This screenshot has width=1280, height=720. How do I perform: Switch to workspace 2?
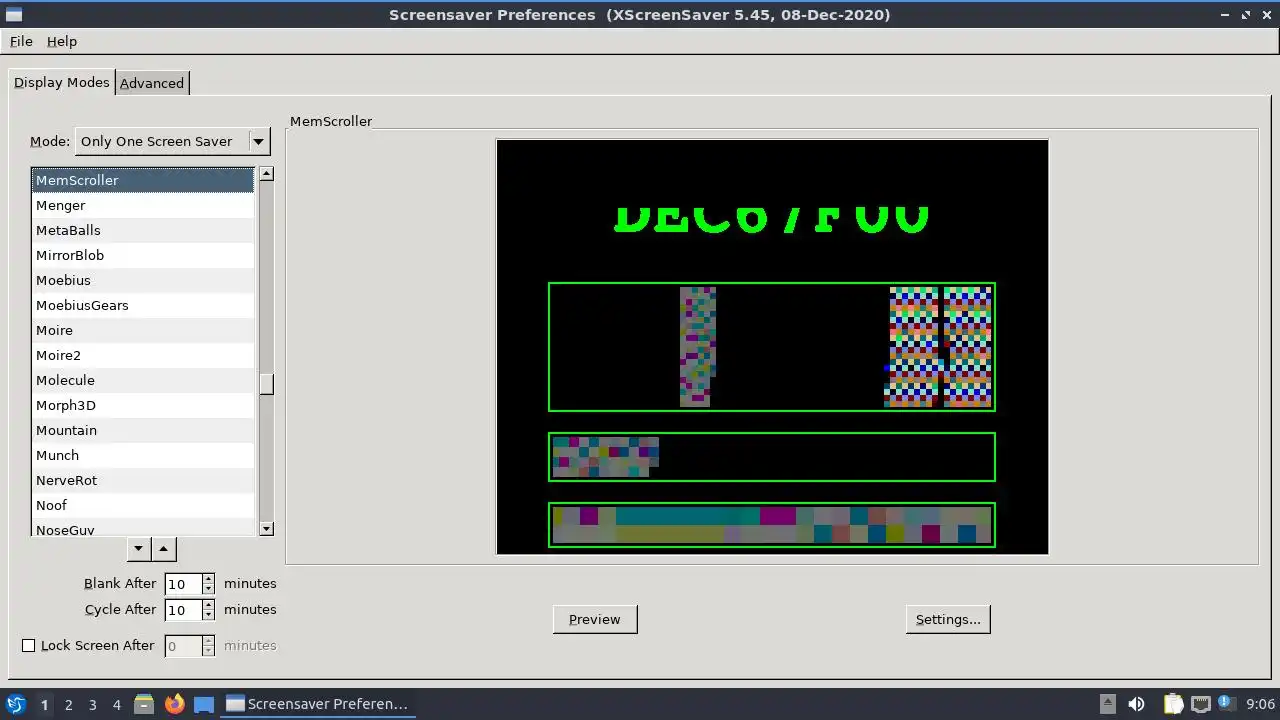(68, 704)
